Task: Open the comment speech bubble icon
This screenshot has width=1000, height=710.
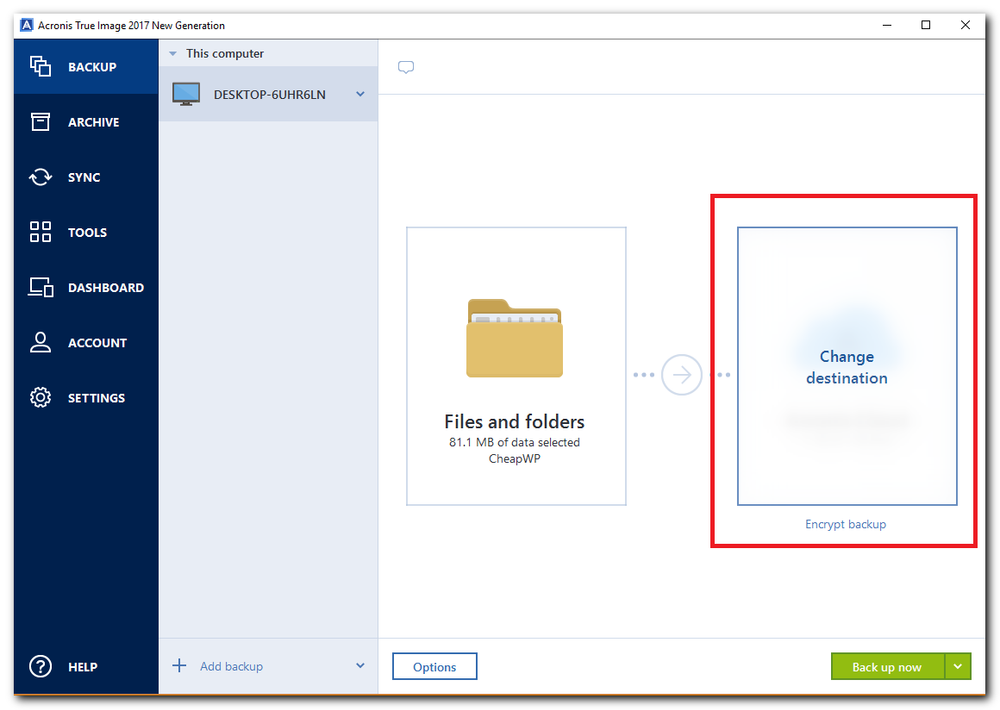Action: point(406,67)
